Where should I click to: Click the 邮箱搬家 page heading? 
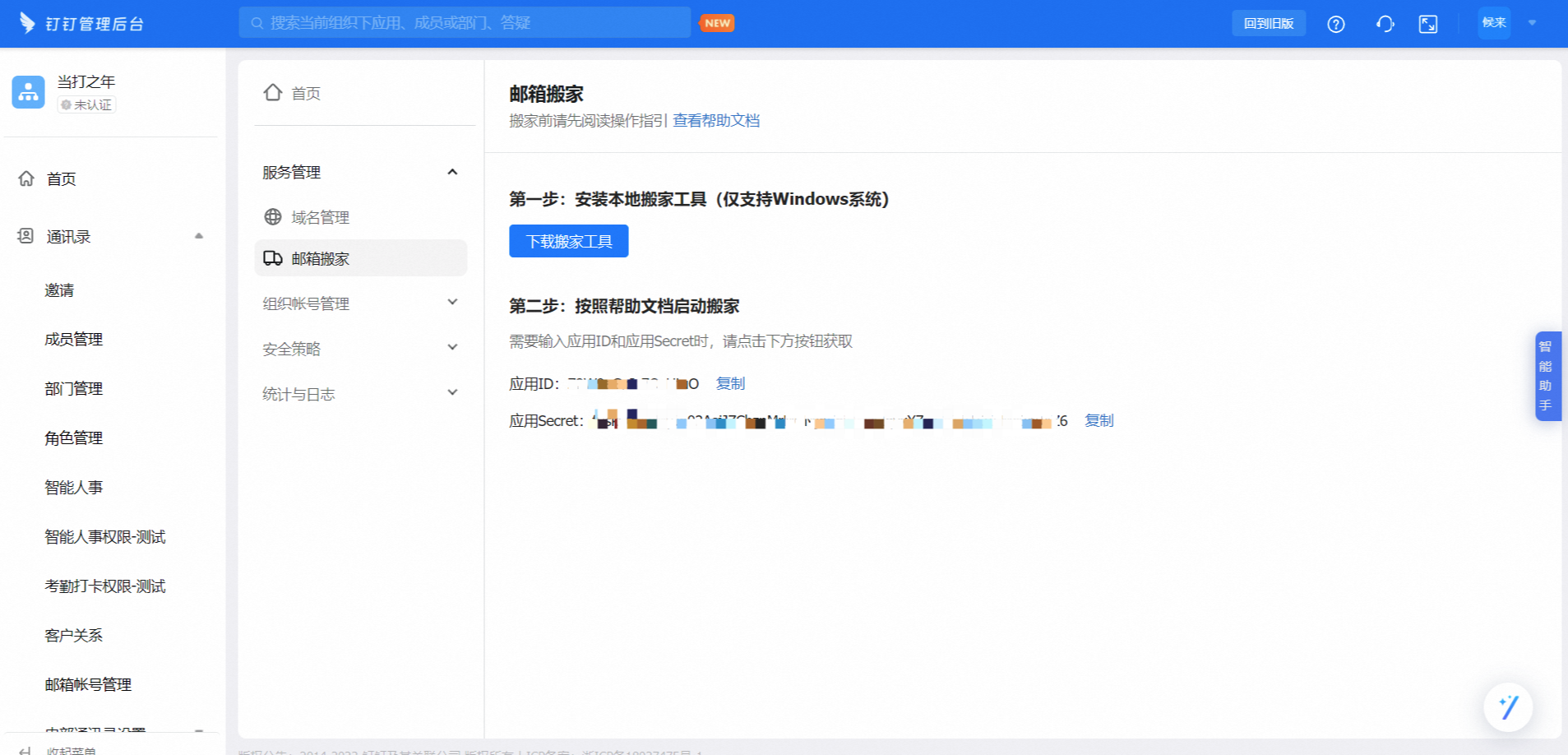[547, 94]
